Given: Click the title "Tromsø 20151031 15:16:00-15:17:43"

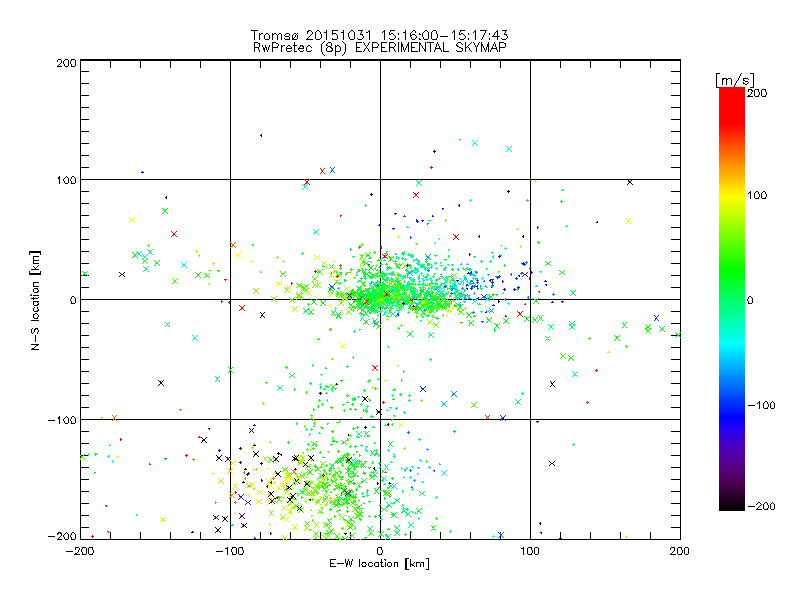Looking at the screenshot, I should click(379, 35).
